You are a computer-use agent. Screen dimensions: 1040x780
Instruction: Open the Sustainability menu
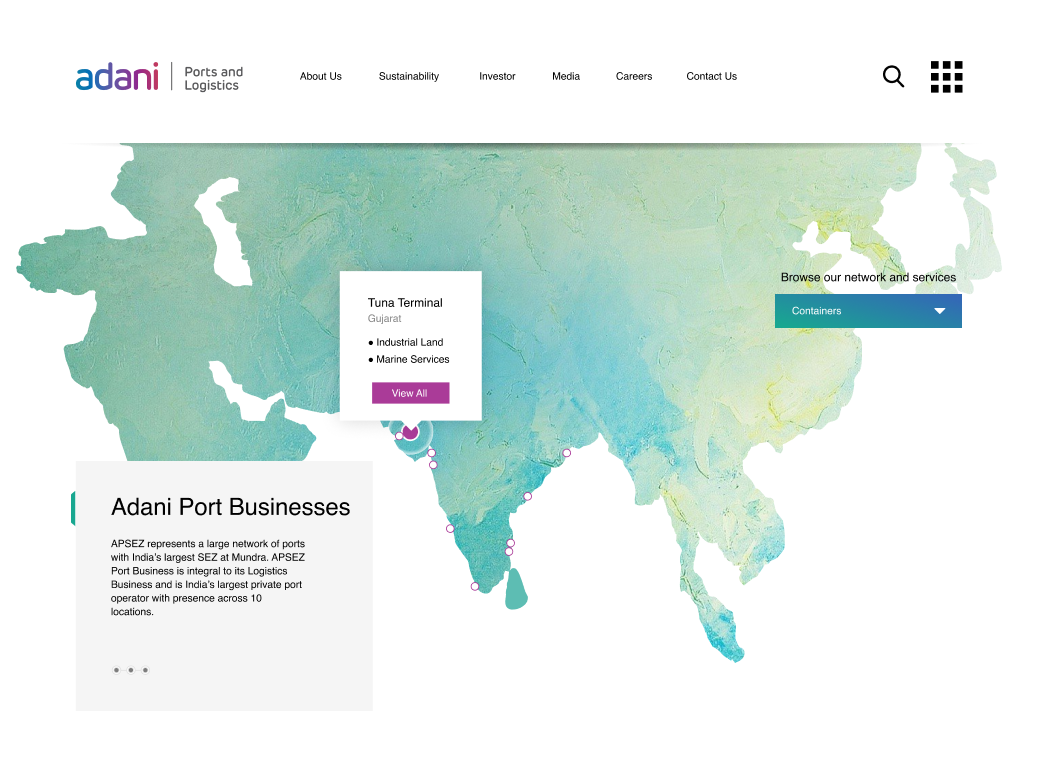(409, 76)
